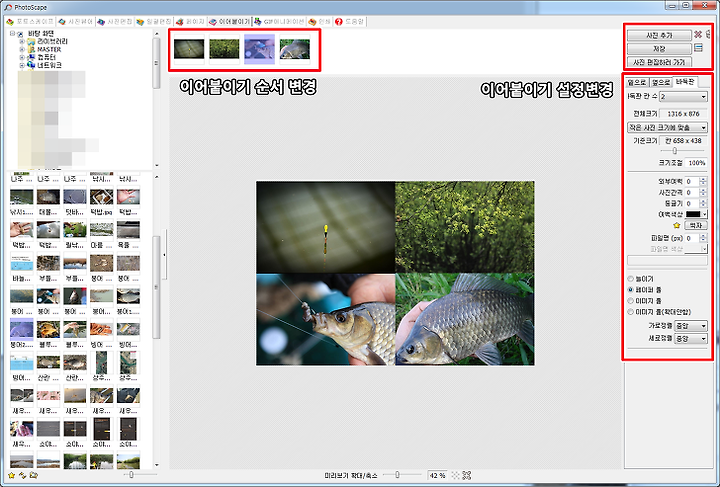The width and height of the screenshot is (720, 487).
Task: Click the dotted grid icon next to 42%
Action: pyautogui.click(x=456, y=476)
